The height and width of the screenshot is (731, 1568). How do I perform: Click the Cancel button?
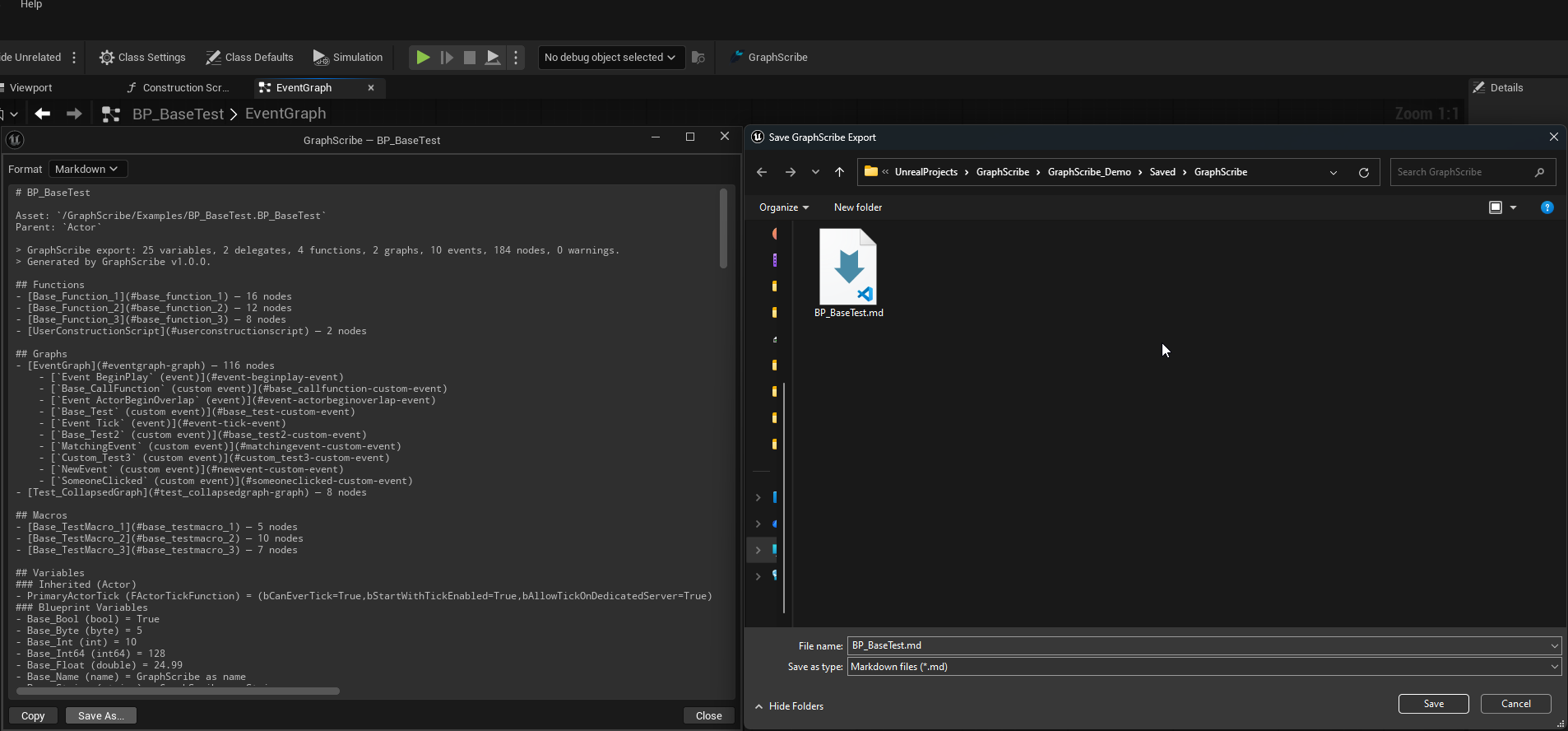(x=1515, y=704)
